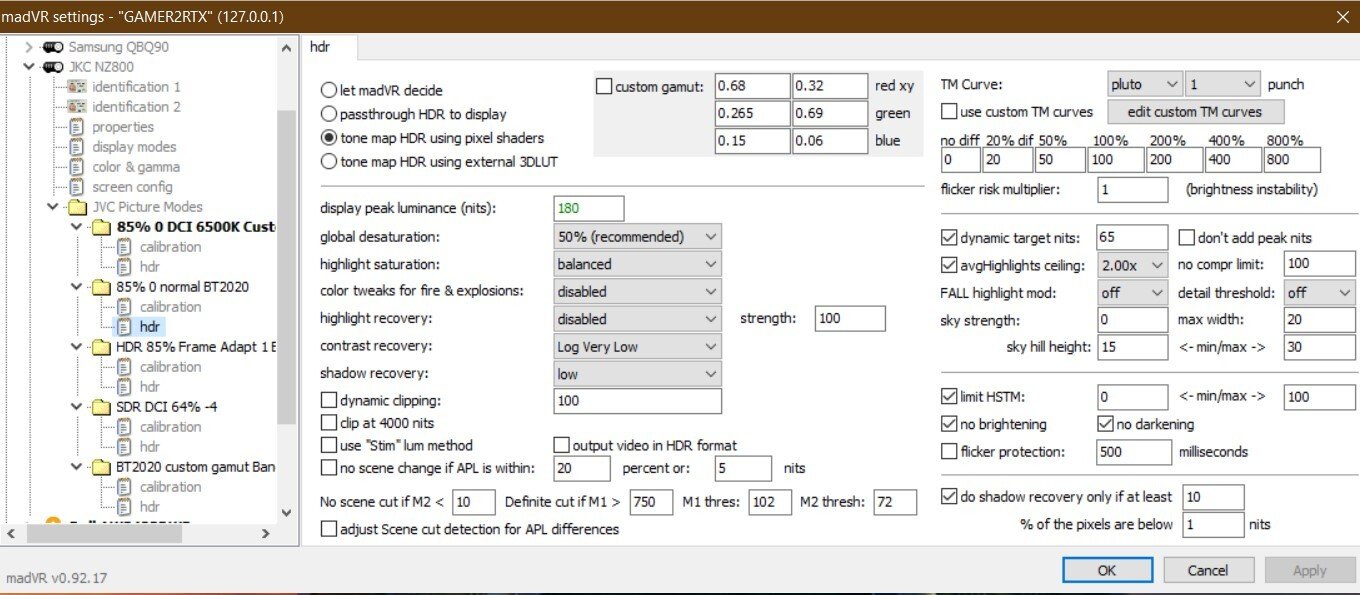Click the SDR DCI 64% -4 folder icon
The width and height of the screenshot is (1360, 595).
[x=101, y=407]
